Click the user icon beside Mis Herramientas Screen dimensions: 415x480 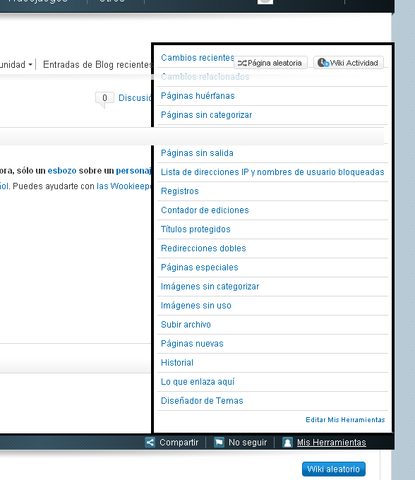click(287, 442)
